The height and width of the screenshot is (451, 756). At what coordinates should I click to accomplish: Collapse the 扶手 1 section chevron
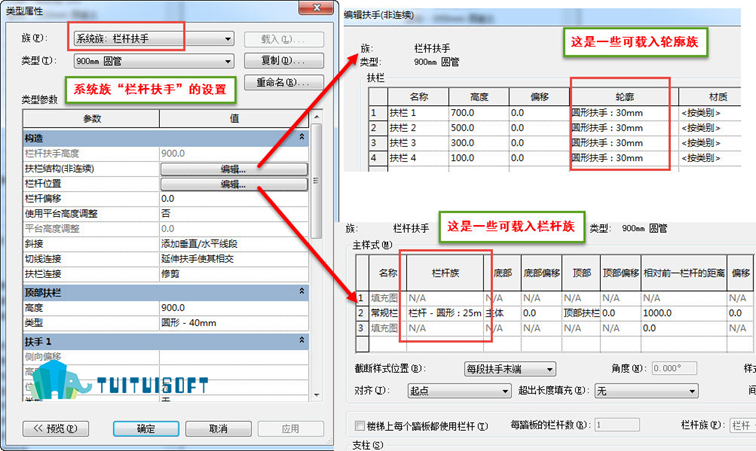click(302, 341)
